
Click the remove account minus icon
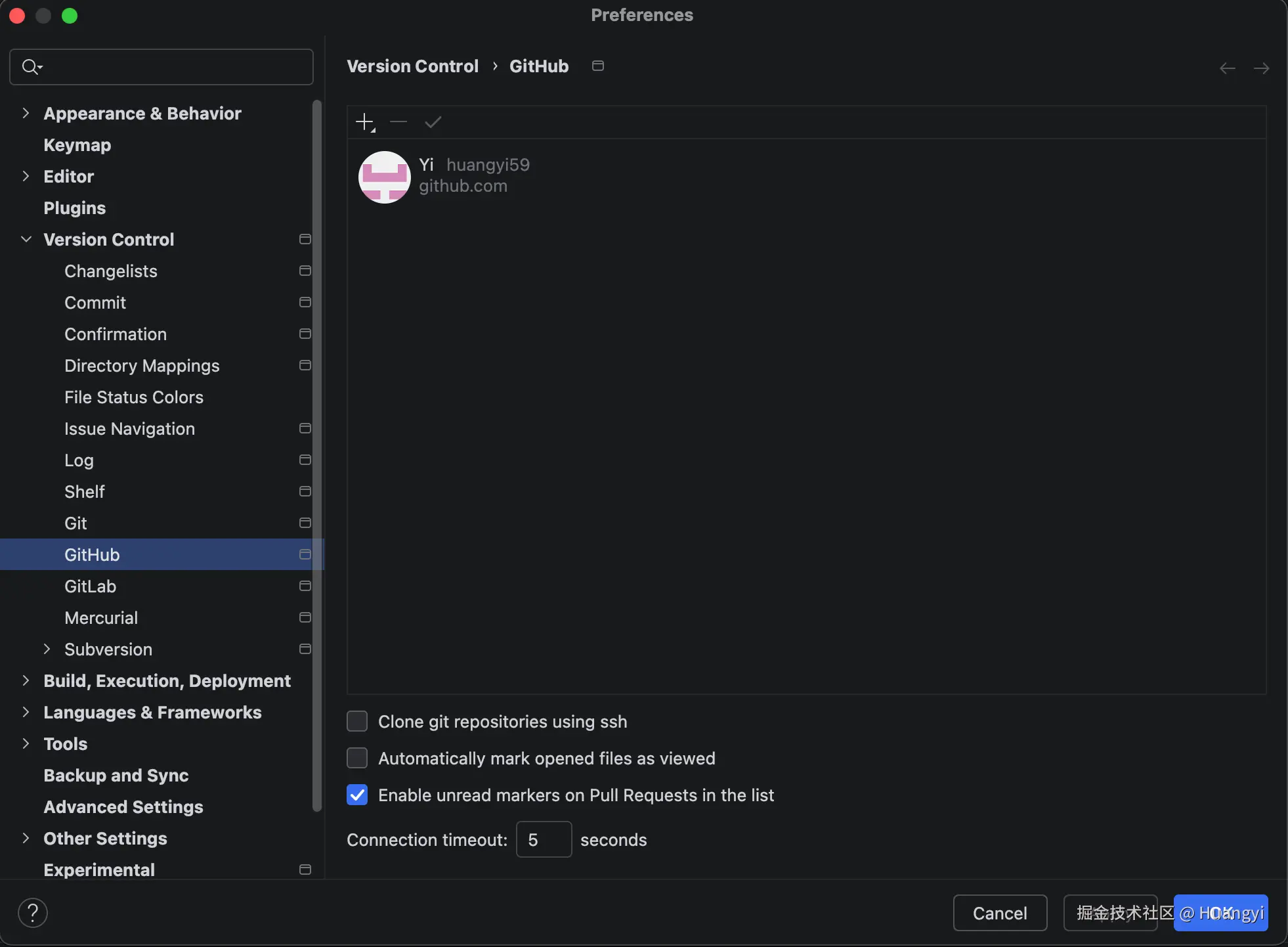pyautogui.click(x=398, y=122)
